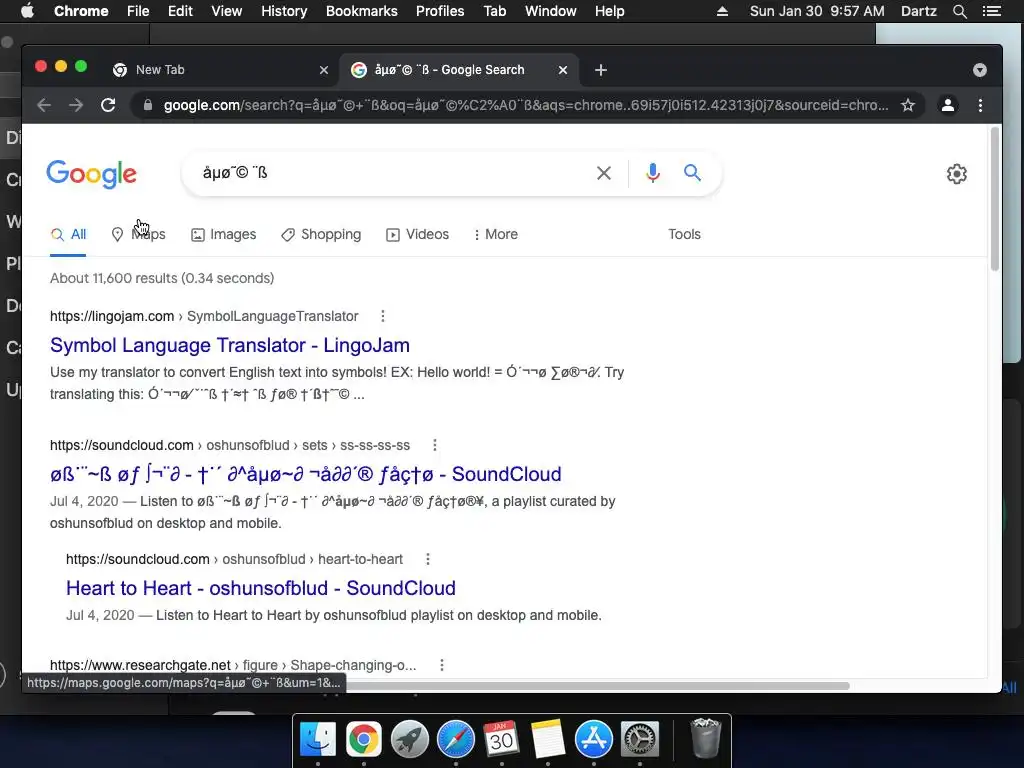The height and width of the screenshot is (768, 1024).
Task: Open the Chrome application menu
Action: point(81,11)
